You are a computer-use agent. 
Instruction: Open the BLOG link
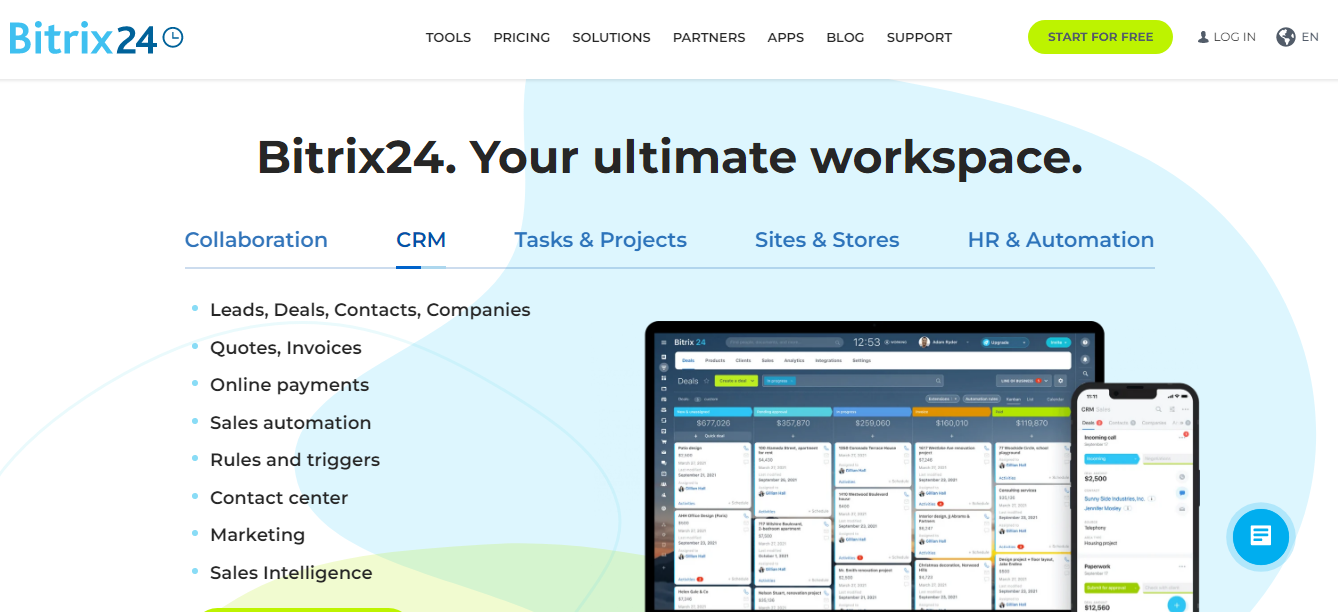[x=845, y=38]
